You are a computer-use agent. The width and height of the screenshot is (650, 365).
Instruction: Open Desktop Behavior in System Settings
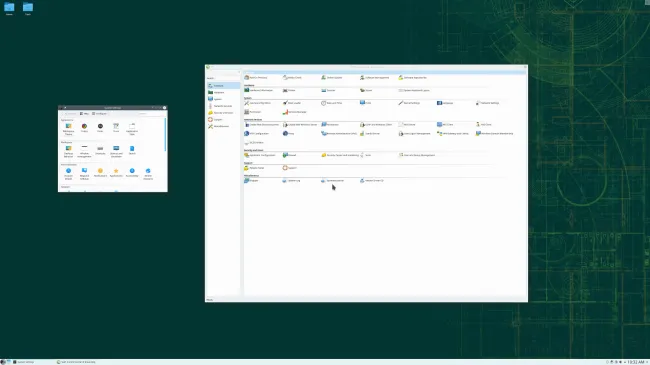[68, 151]
